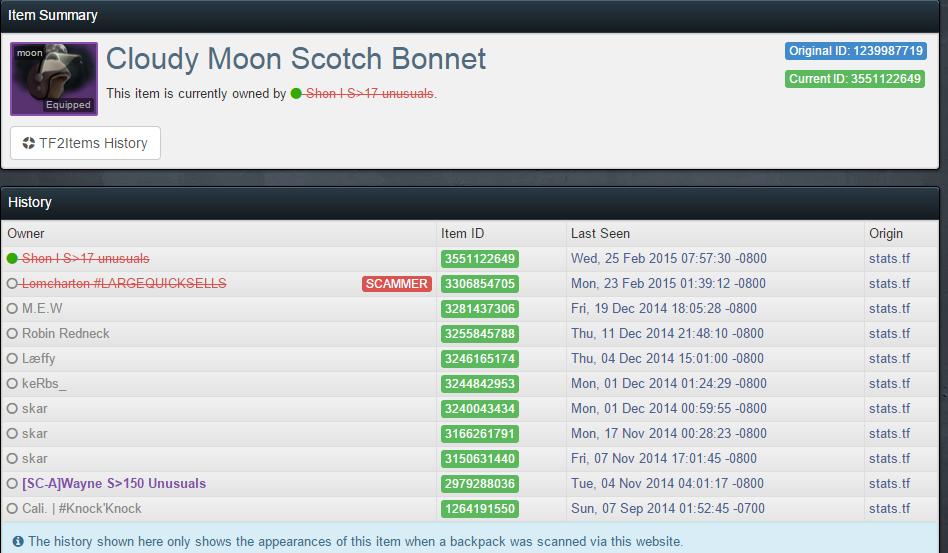The height and width of the screenshot is (553, 948).
Task: Open current owner link in Item Summary
Action: click(x=369, y=94)
